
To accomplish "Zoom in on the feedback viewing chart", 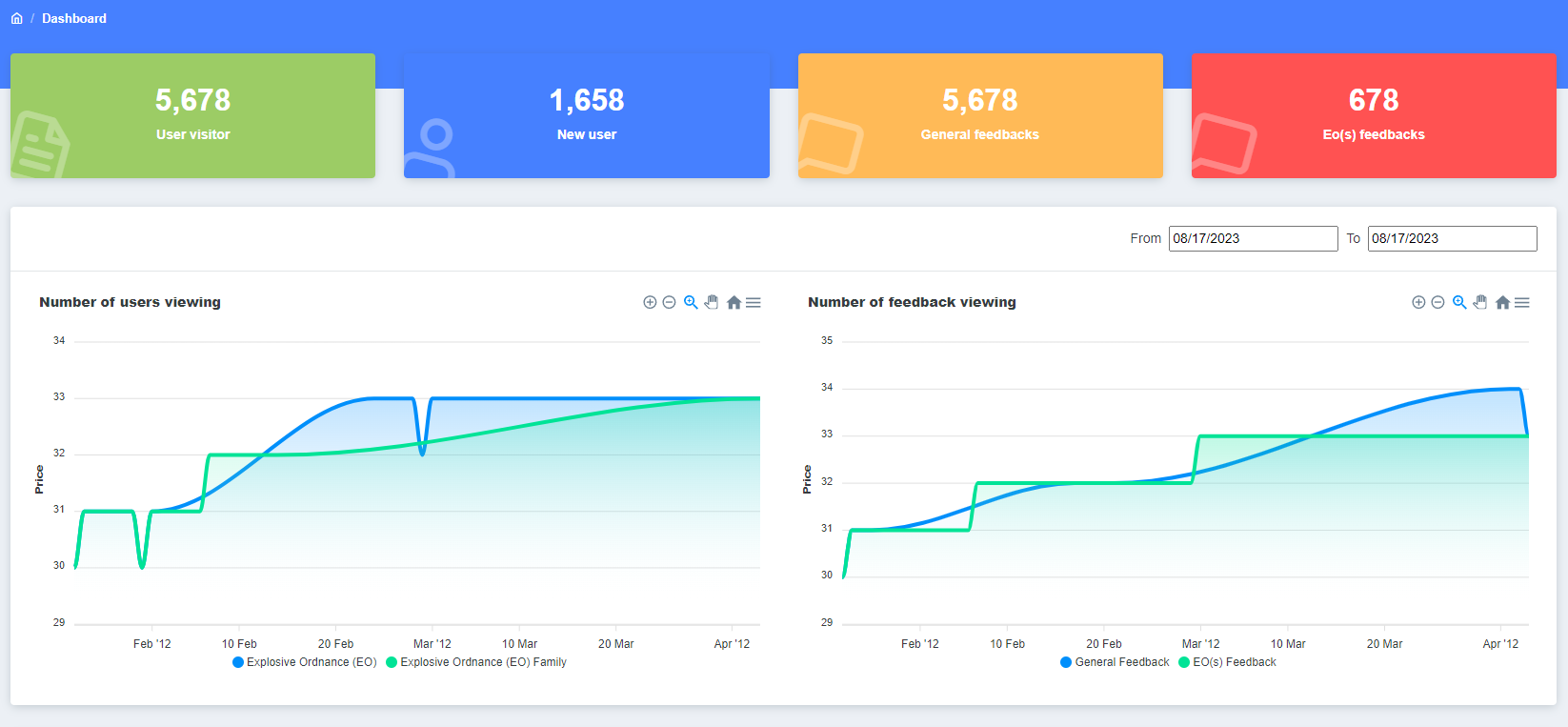I will click(x=1418, y=302).
